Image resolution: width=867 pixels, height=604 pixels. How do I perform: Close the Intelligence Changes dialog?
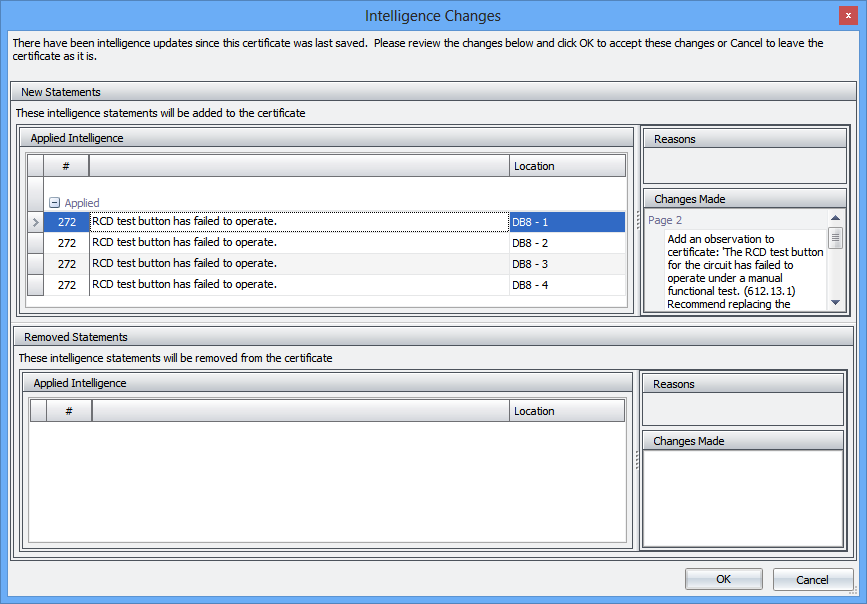848,15
